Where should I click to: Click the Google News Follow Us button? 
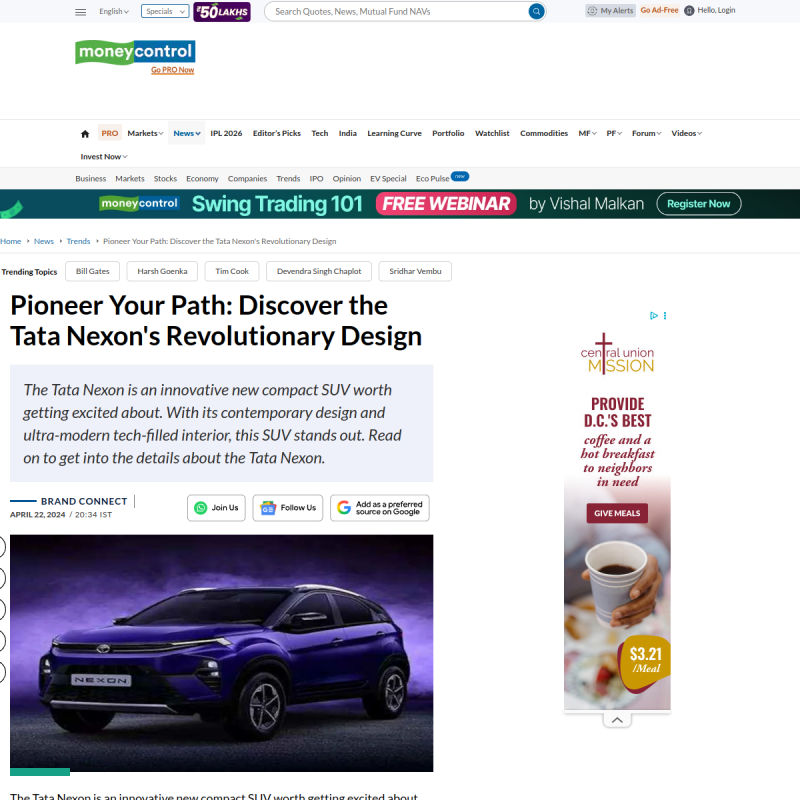click(x=288, y=508)
